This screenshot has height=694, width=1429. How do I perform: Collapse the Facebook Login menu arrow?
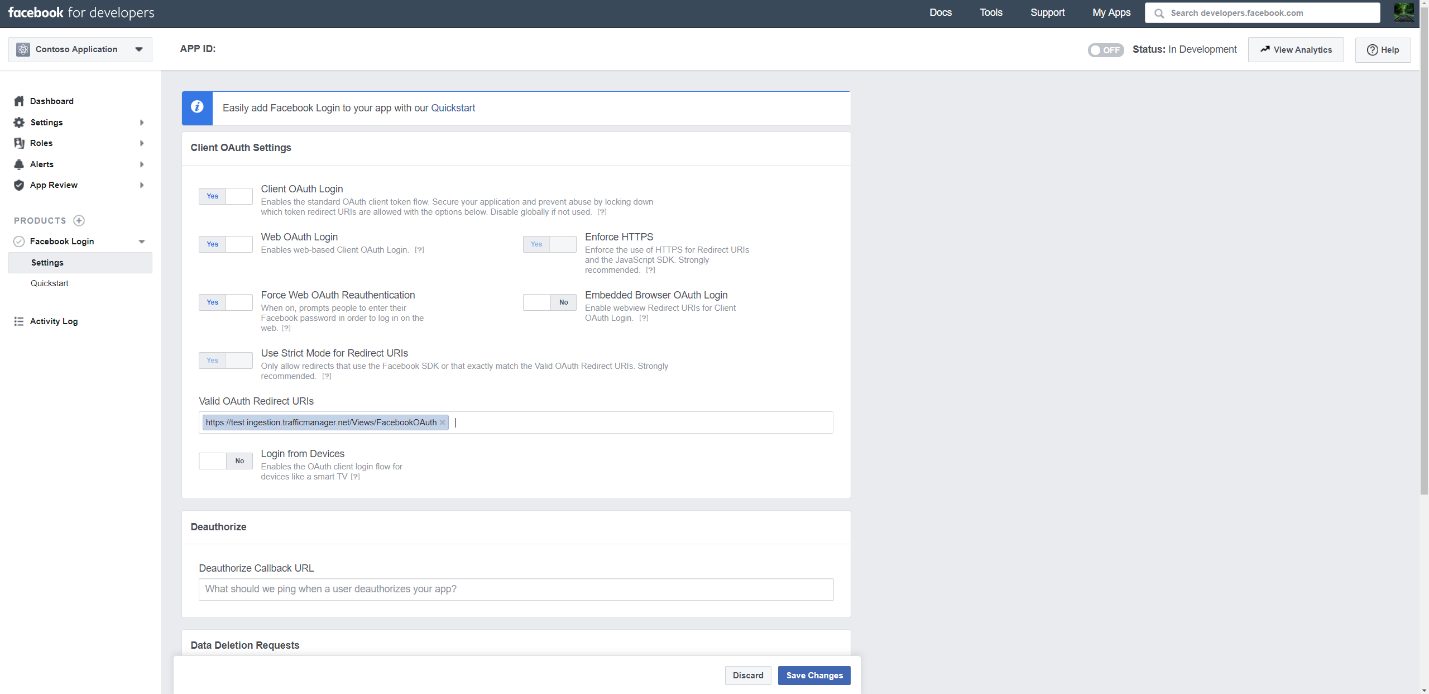(x=142, y=241)
